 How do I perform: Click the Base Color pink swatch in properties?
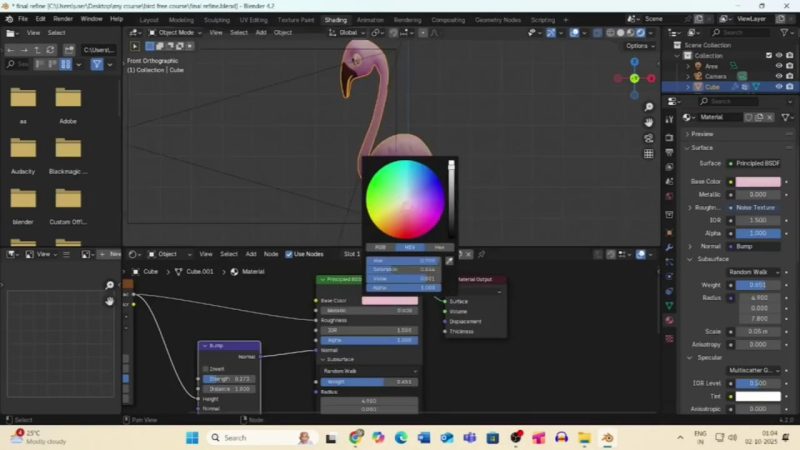757,181
